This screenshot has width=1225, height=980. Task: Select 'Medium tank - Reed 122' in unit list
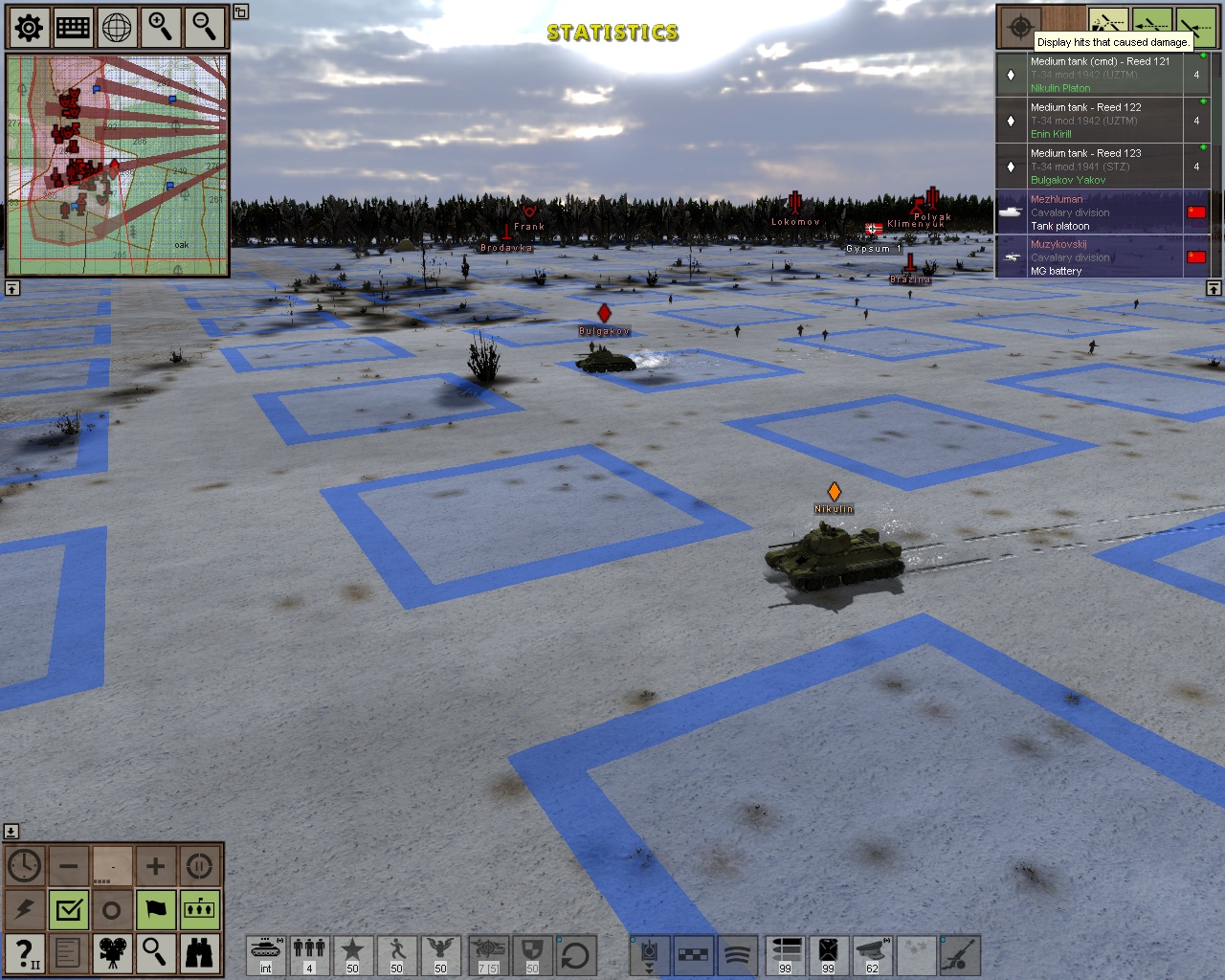coord(1101,122)
